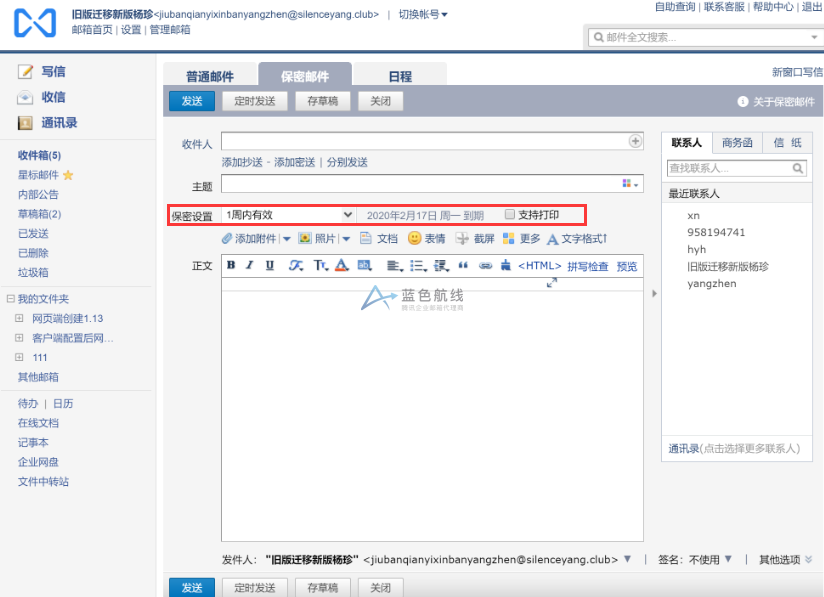The height and width of the screenshot is (597, 824).
Task: Click the paperclip add attachment icon
Action: point(226,239)
